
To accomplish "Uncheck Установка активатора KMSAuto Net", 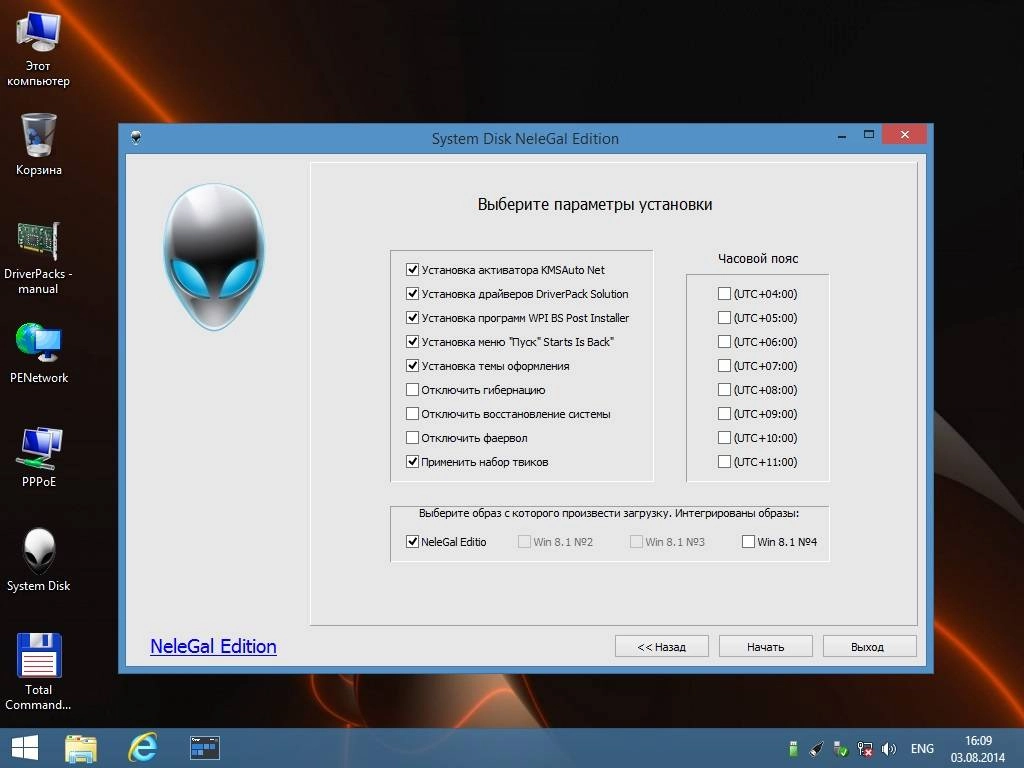I will (x=412, y=270).
